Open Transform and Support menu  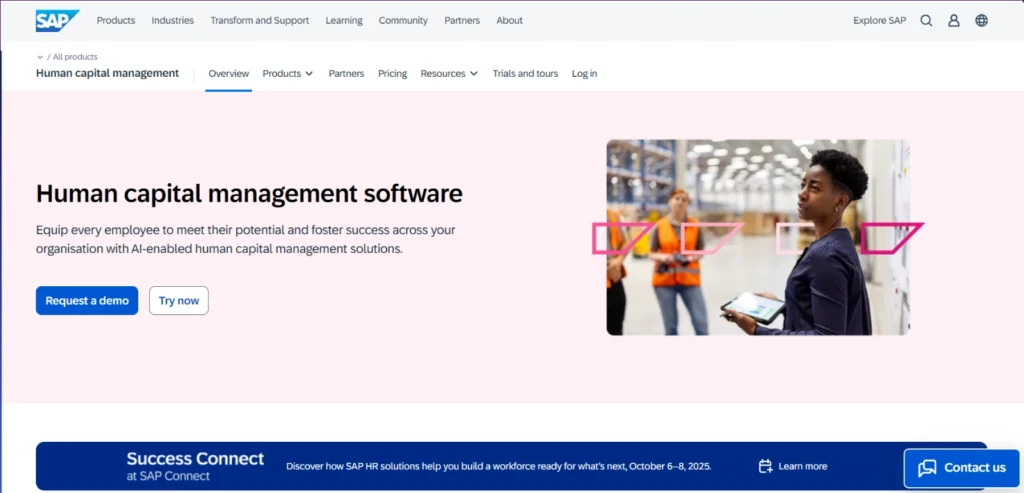click(259, 20)
